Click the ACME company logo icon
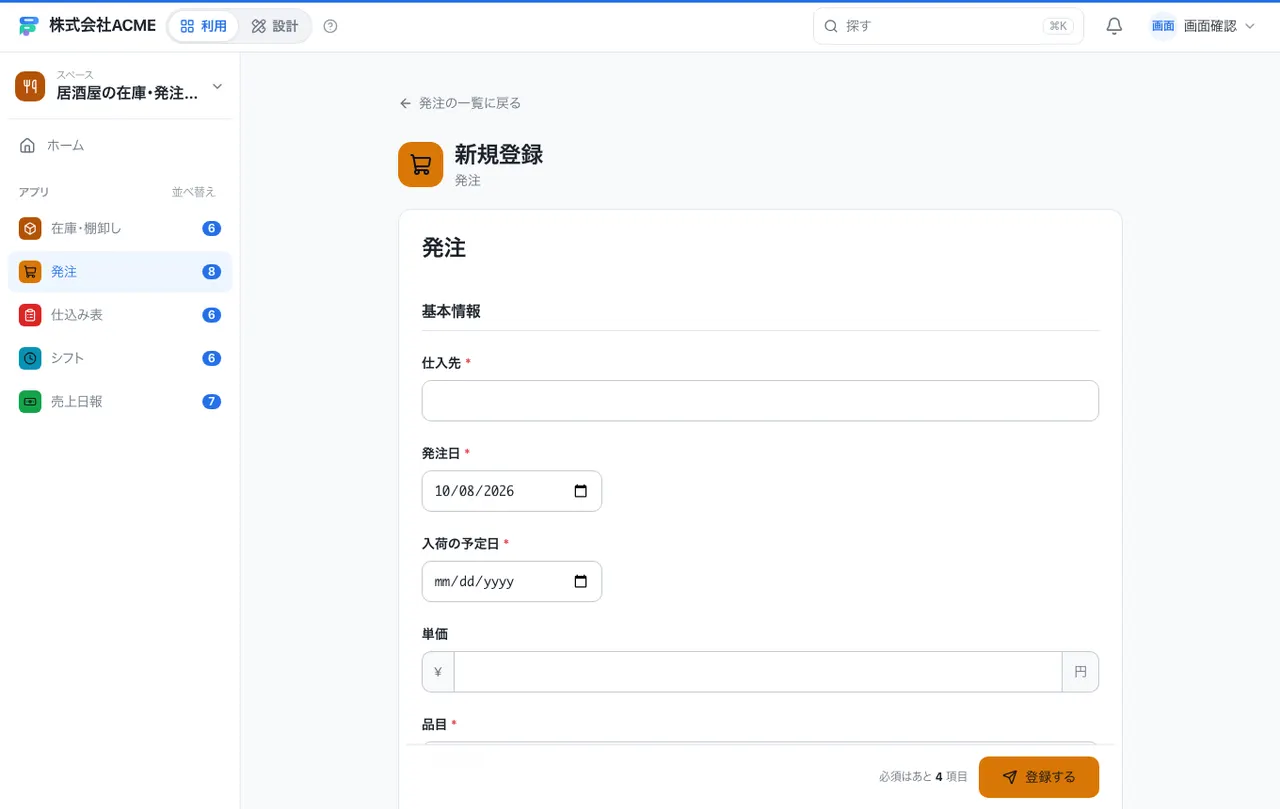Image resolution: width=1280 pixels, height=809 pixels. pos(28,26)
